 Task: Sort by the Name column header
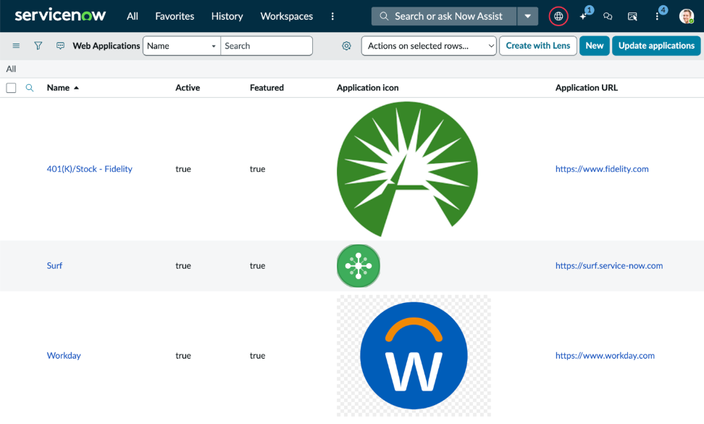click(x=58, y=88)
